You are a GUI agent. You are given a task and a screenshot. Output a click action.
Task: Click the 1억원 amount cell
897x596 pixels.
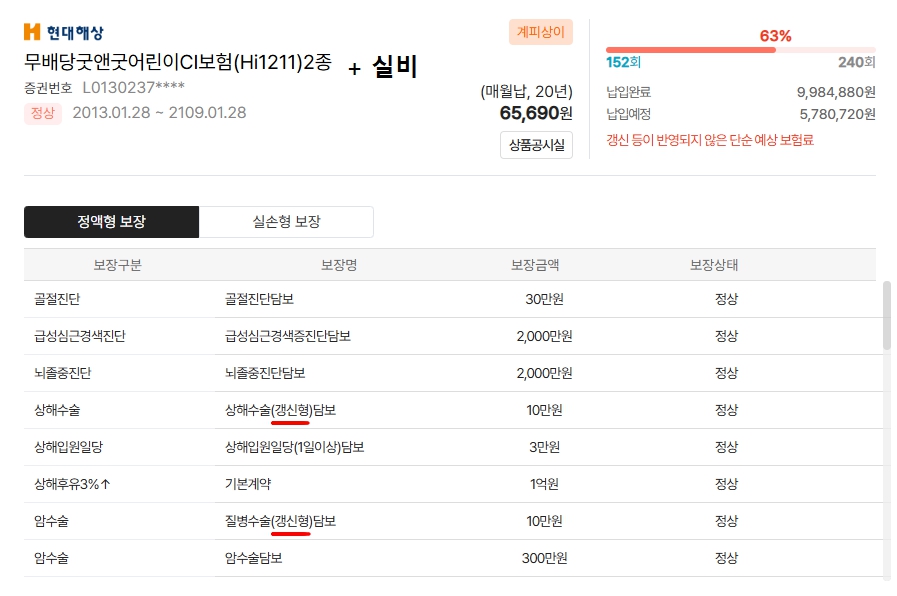[x=544, y=484]
